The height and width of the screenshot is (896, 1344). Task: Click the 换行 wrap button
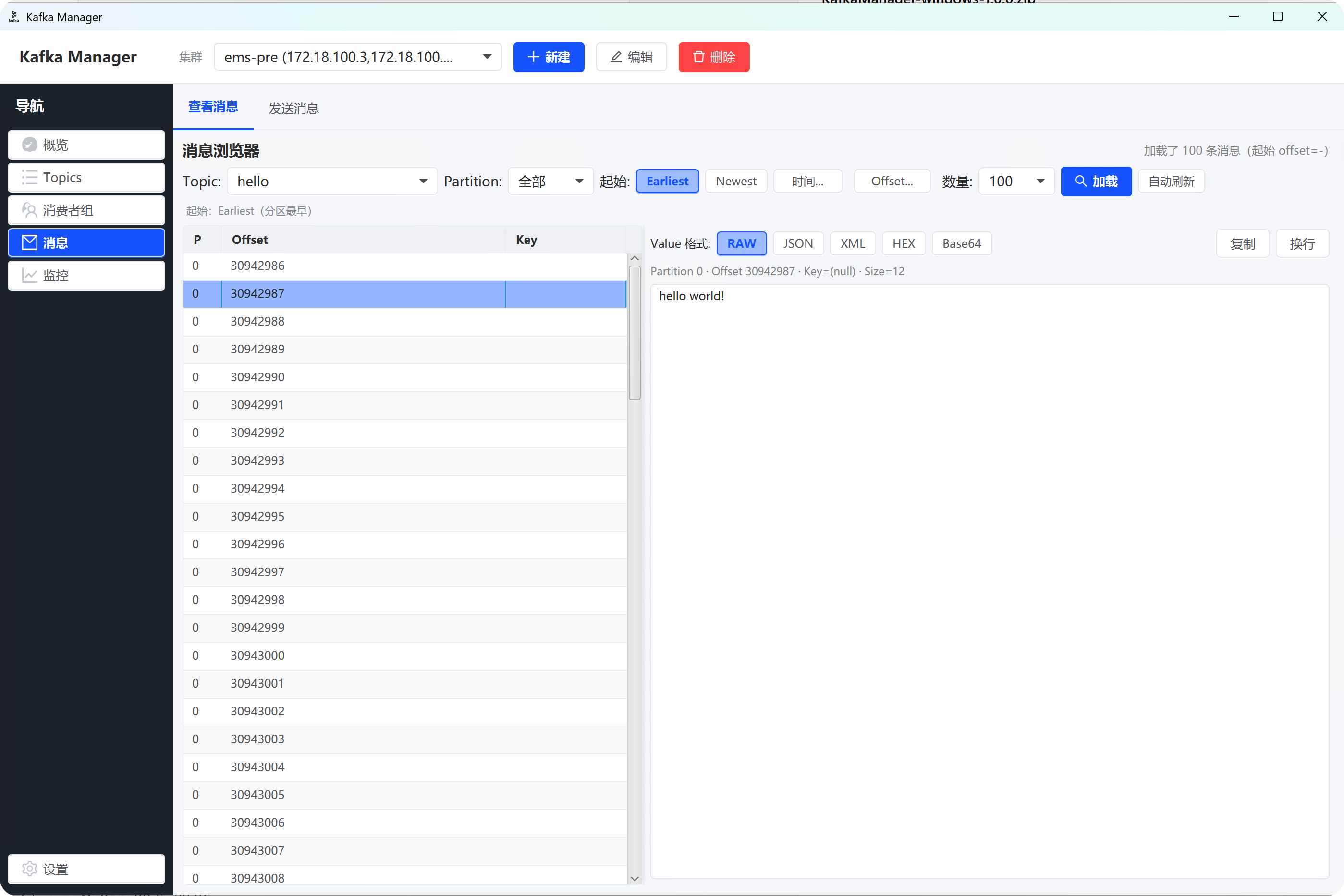(x=1302, y=243)
